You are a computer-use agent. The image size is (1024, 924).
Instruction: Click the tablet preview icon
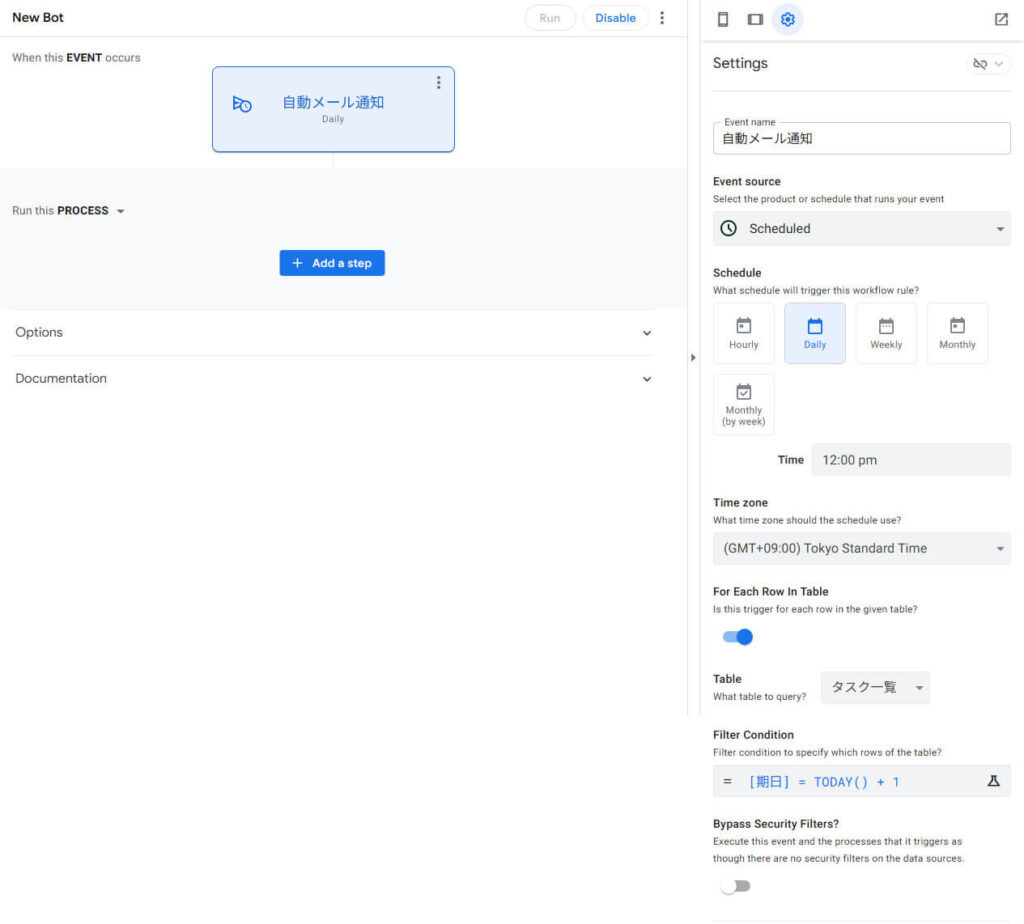[x=755, y=19]
